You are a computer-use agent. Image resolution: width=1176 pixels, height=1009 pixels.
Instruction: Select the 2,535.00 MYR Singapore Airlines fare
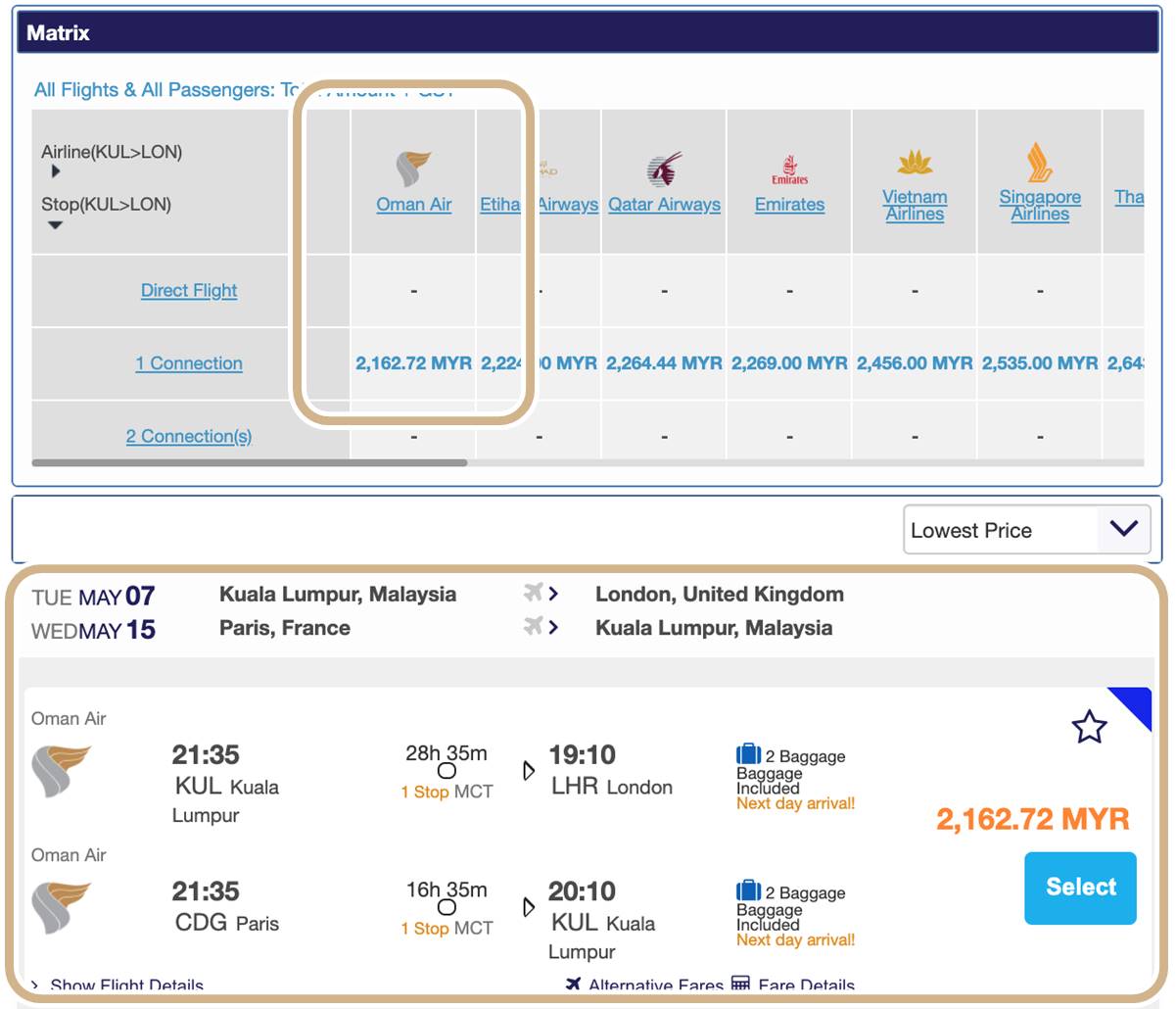pos(1040,363)
